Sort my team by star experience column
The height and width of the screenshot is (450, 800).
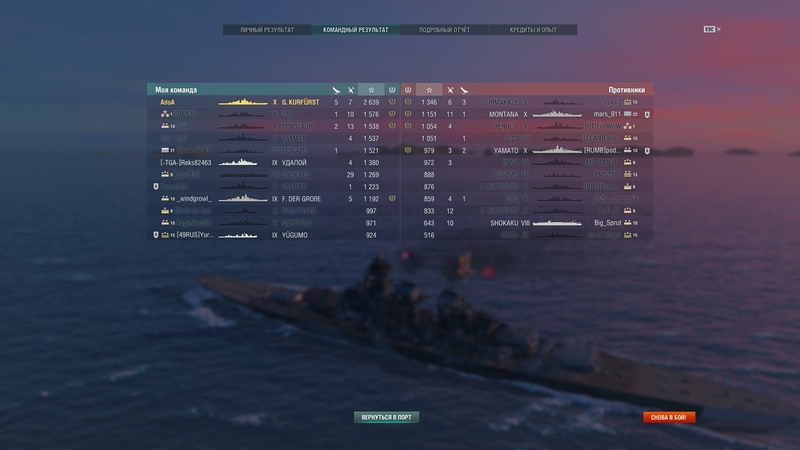[x=371, y=90]
